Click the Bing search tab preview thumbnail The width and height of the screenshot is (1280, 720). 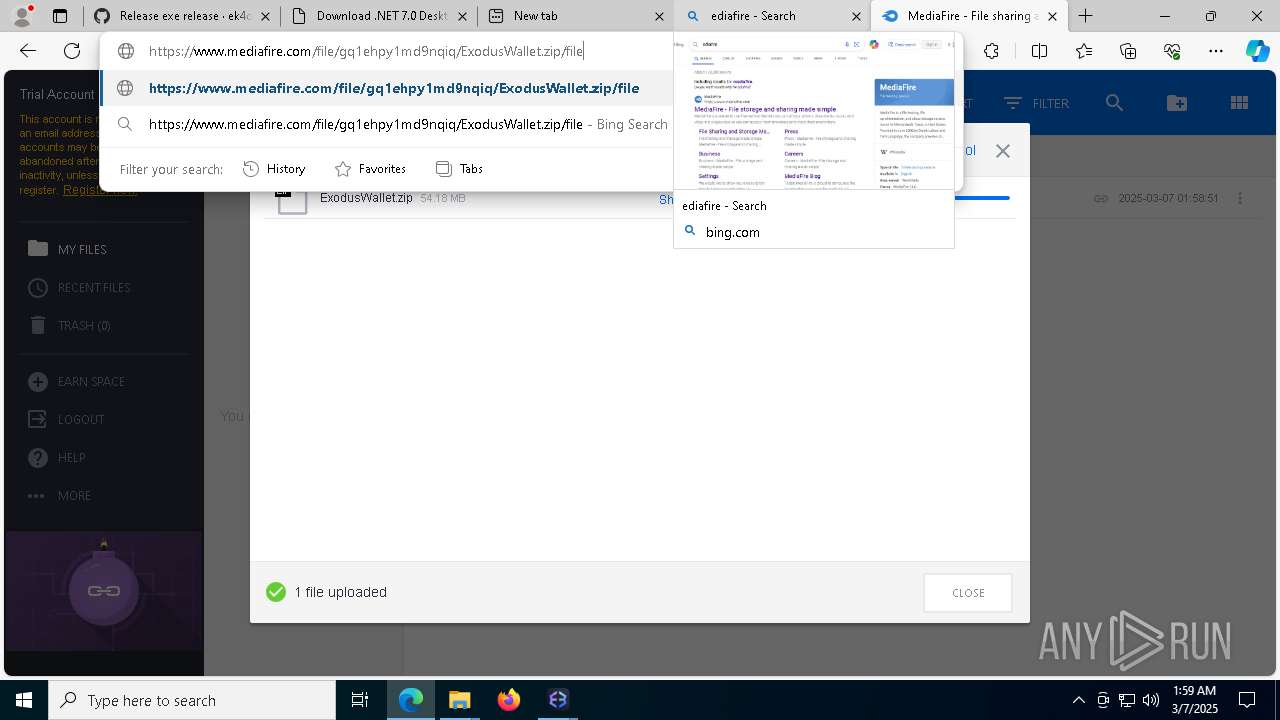click(814, 113)
